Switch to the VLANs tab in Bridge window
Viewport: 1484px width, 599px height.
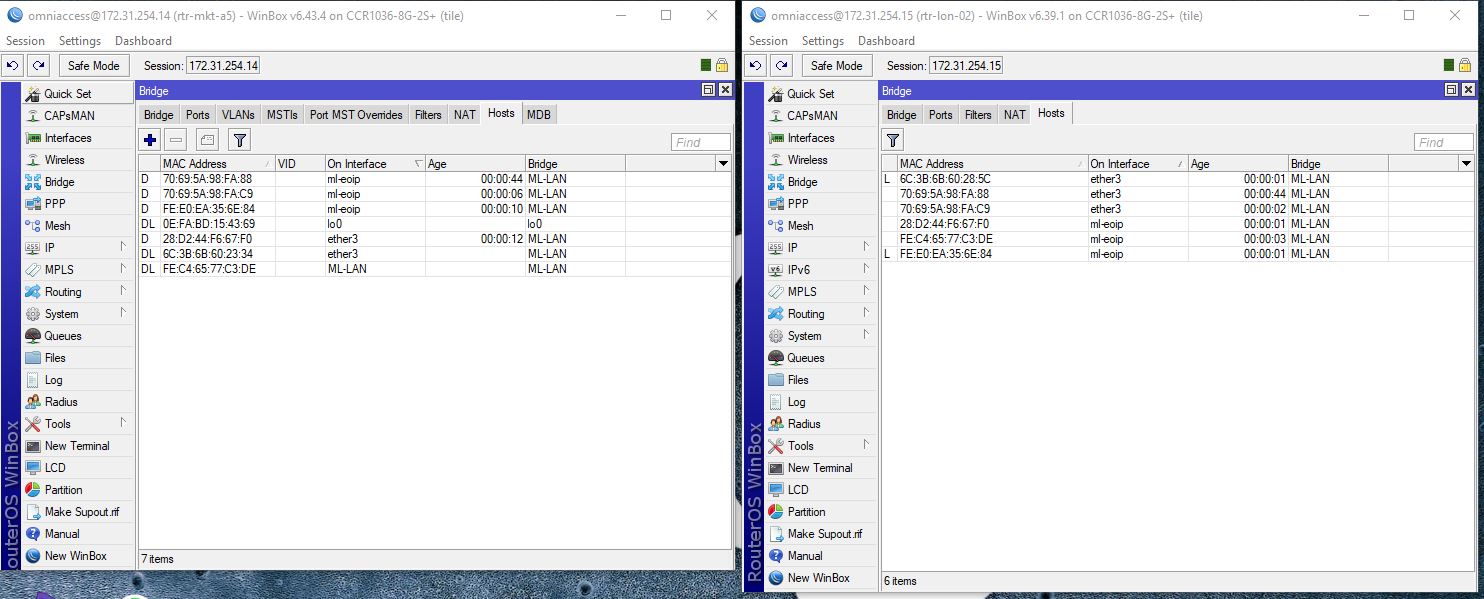pos(237,114)
